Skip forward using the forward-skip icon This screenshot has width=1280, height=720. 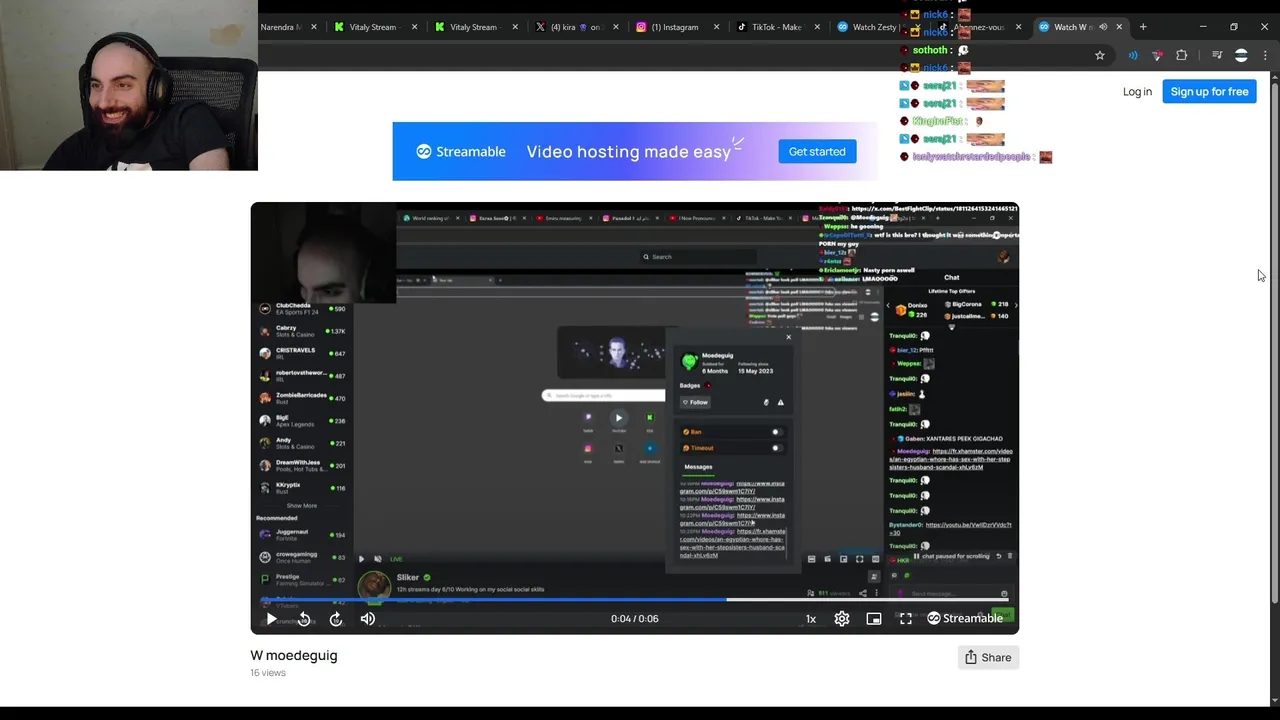336,619
